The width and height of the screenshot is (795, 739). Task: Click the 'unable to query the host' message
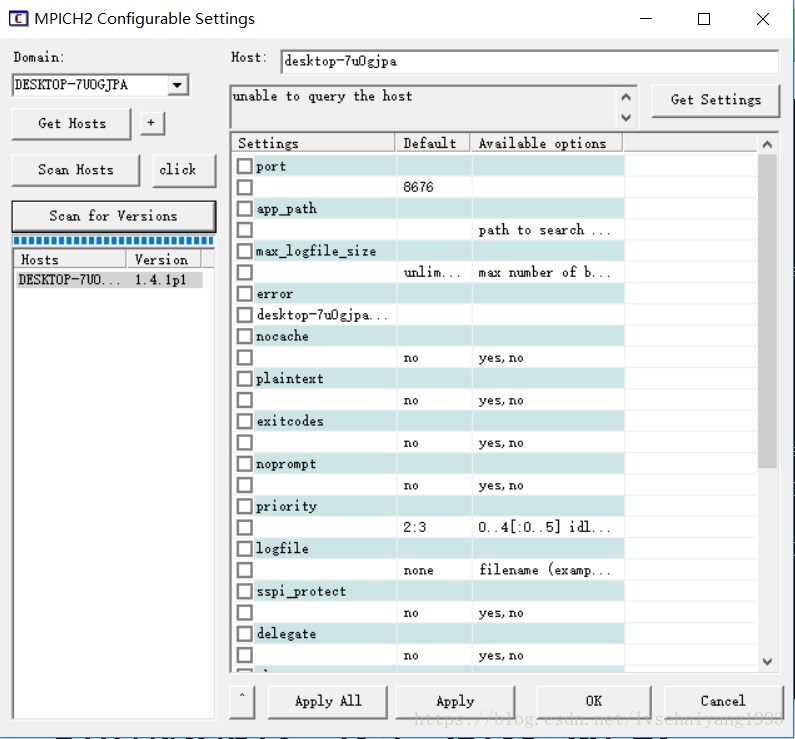pos(322,96)
